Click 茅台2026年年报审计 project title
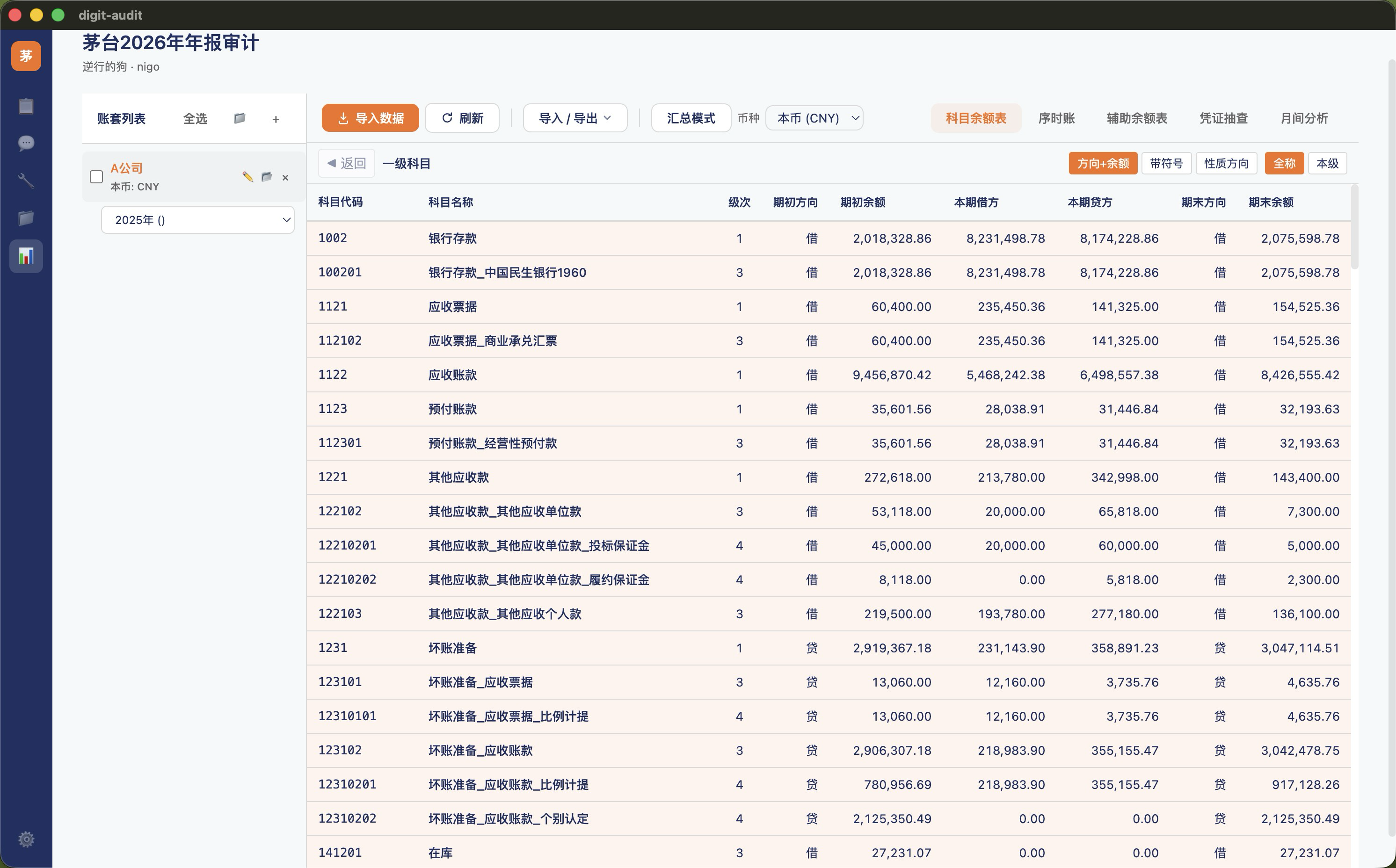The height and width of the screenshot is (868, 1396). coord(171,43)
